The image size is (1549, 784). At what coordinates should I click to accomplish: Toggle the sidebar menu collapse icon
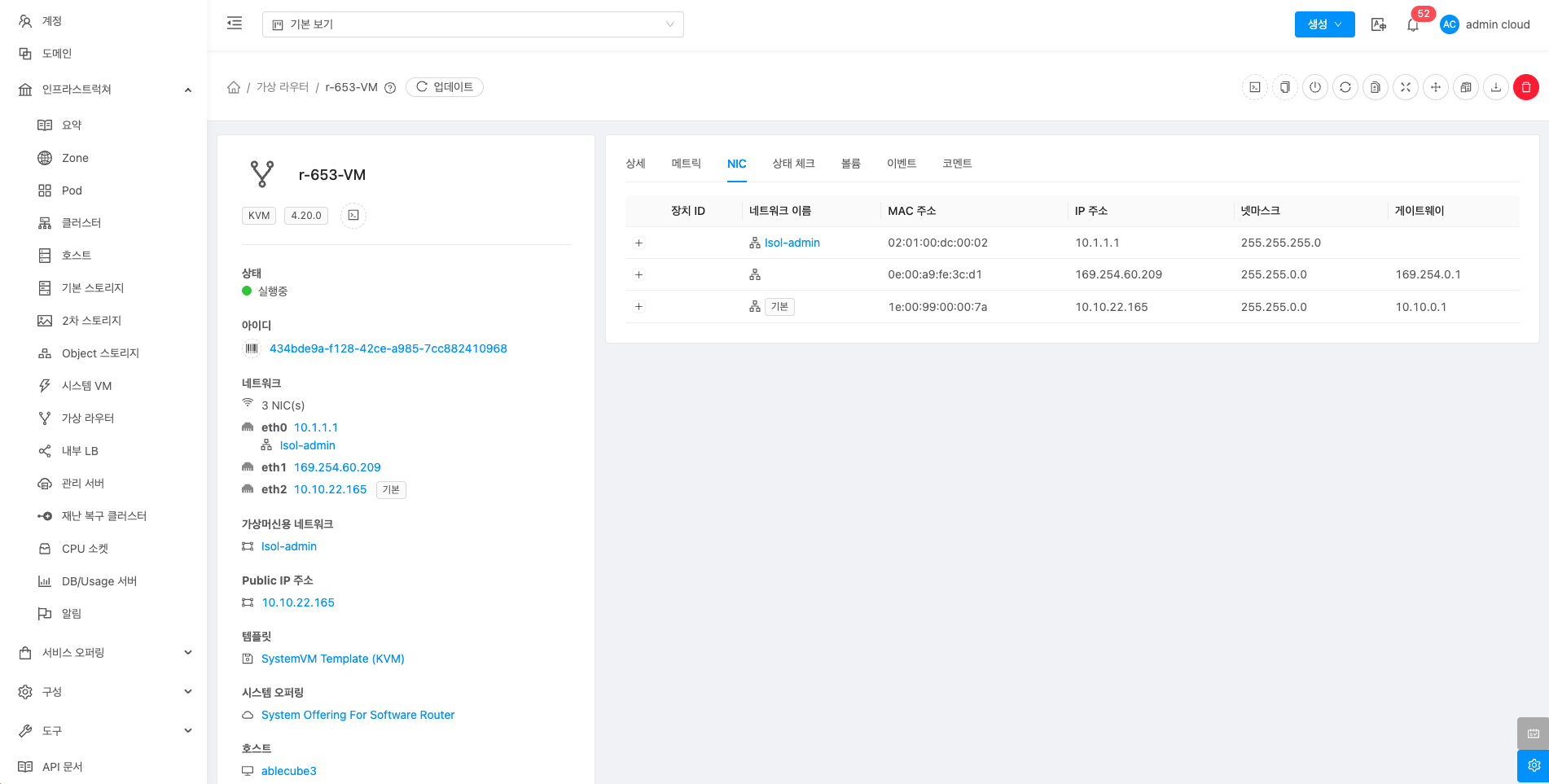click(x=235, y=24)
